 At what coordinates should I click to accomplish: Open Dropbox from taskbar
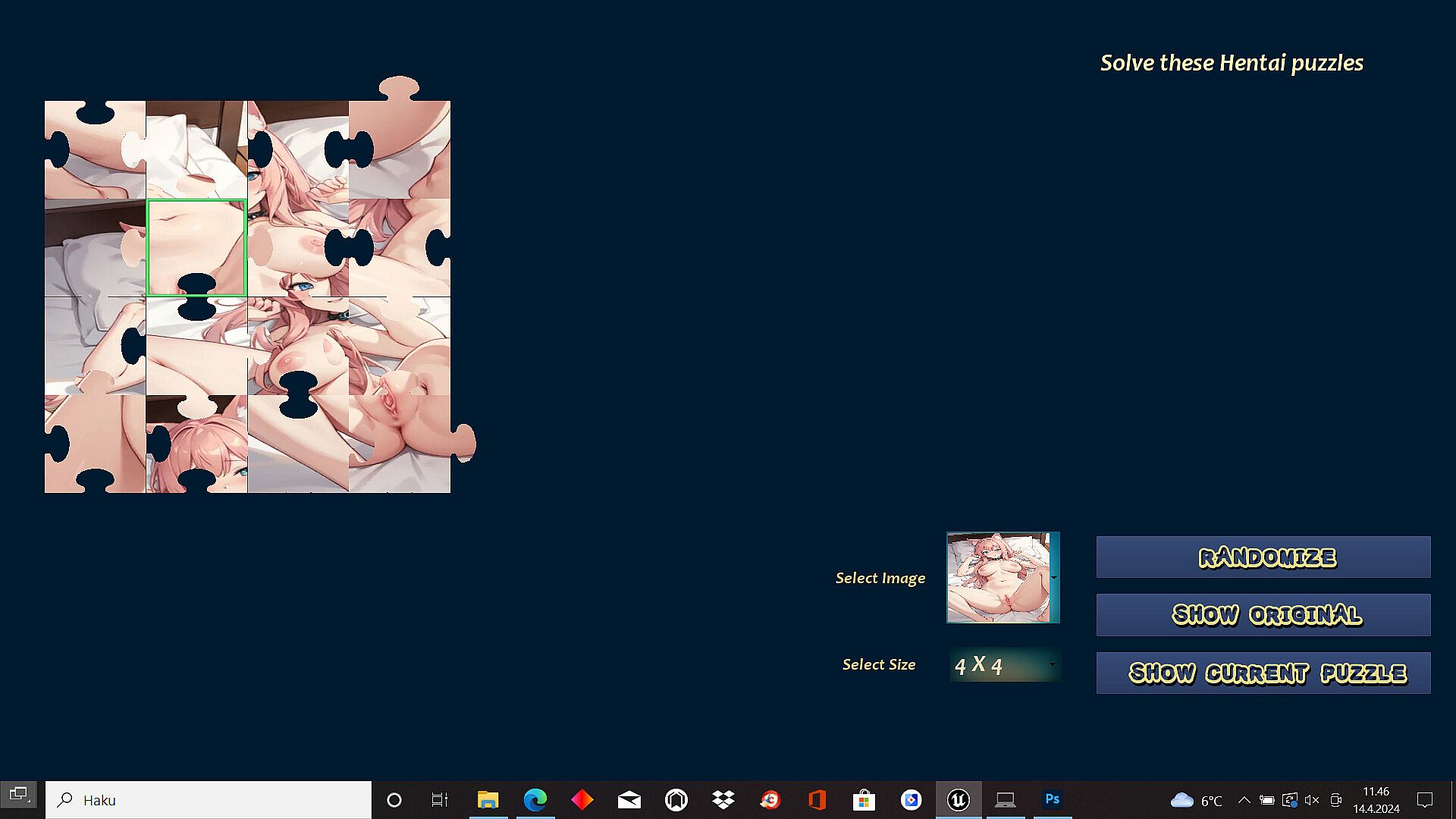(723, 799)
